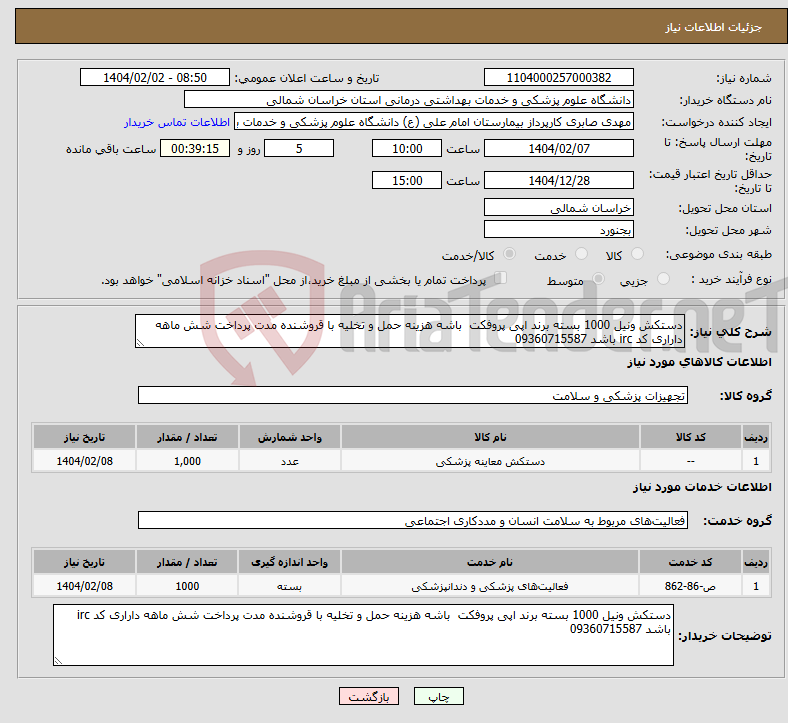This screenshot has height=723, width=788.
Task: Click the service group field فعالیت‌های مربوط به سلامت
Action: tap(413, 521)
